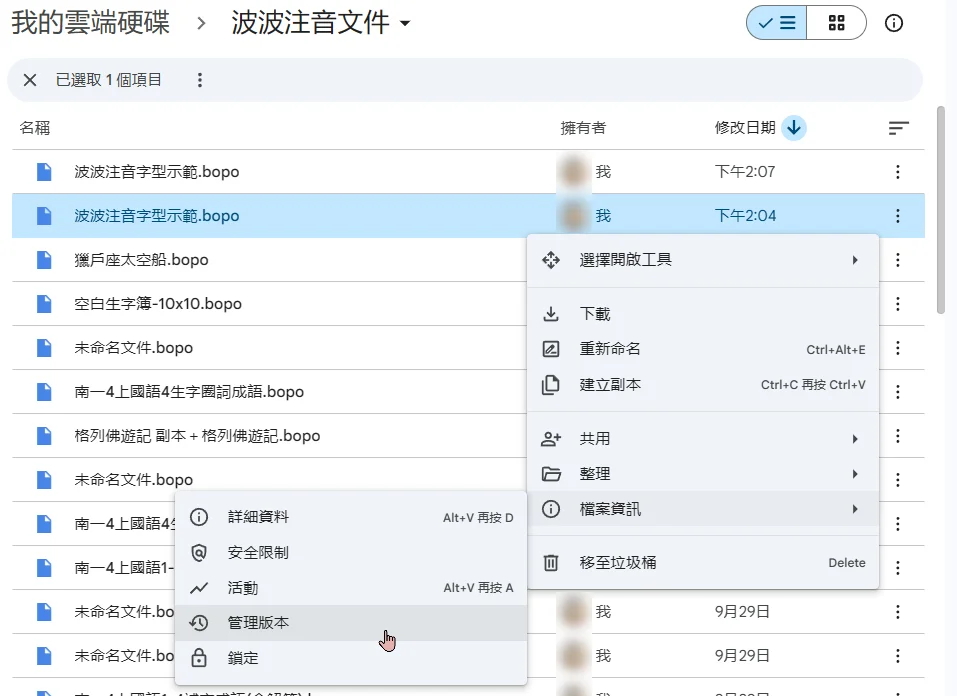Select file 獵戶座太空船.bopo
The height and width of the screenshot is (696, 957).
pos(142,259)
